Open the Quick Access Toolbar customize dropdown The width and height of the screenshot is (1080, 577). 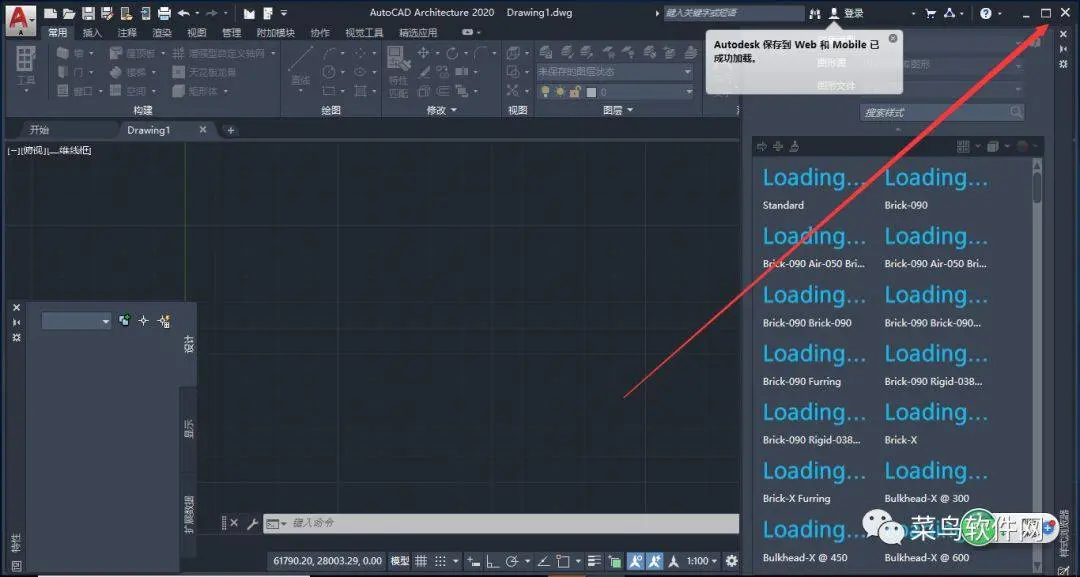(x=284, y=13)
